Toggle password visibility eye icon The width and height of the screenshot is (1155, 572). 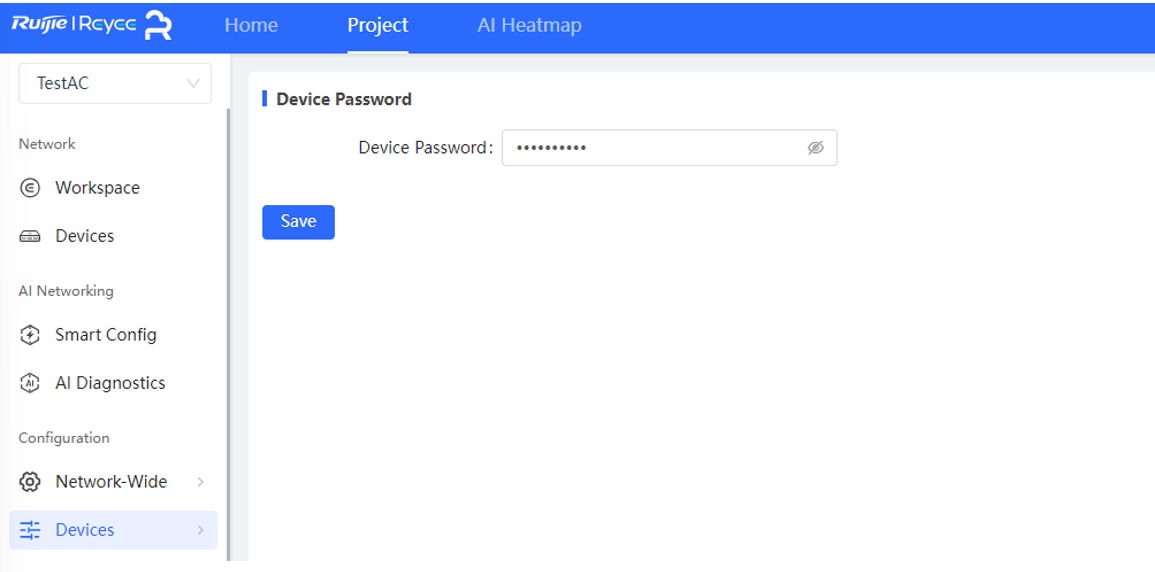coord(815,148)
